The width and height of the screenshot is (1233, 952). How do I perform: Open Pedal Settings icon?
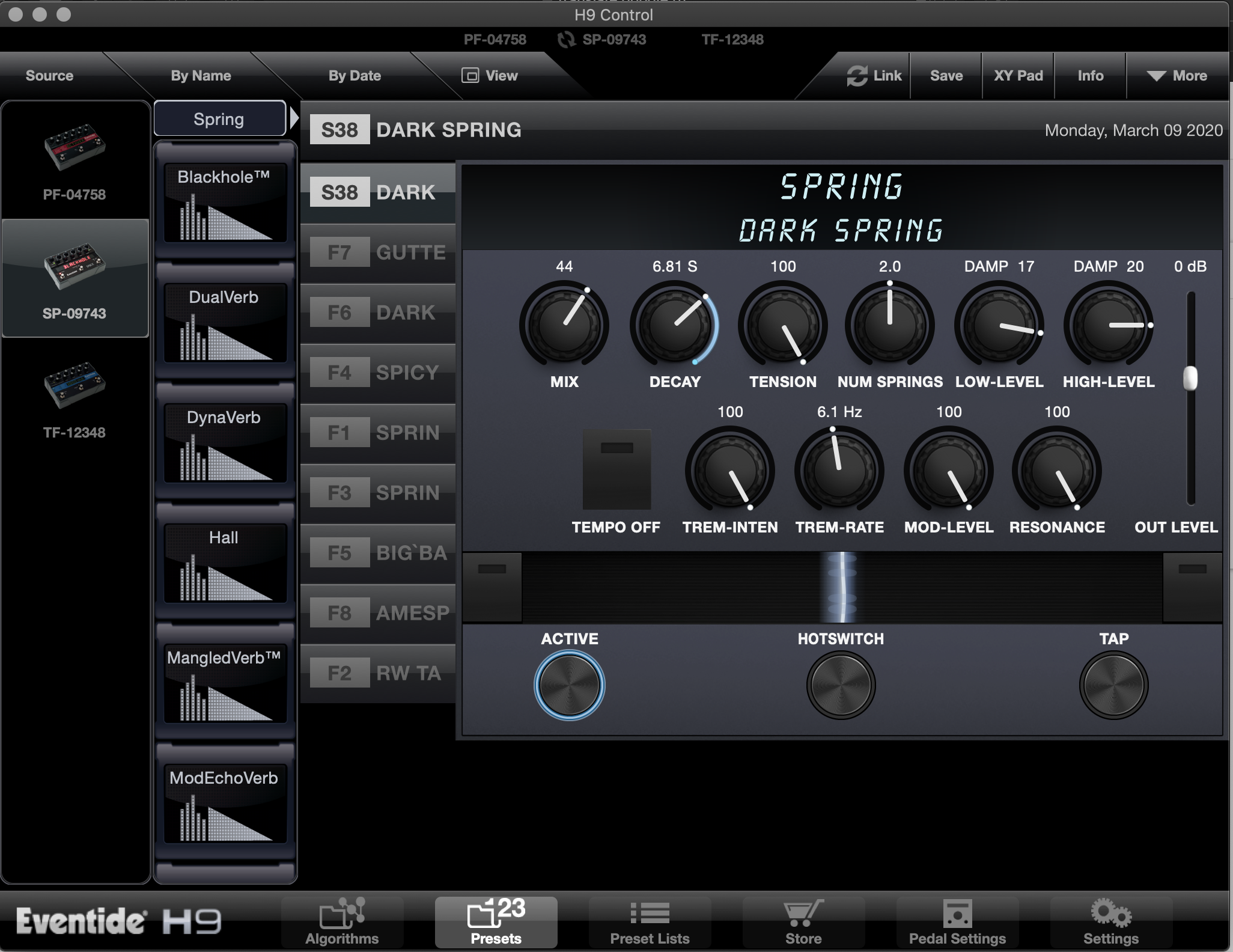click(957, 914)
